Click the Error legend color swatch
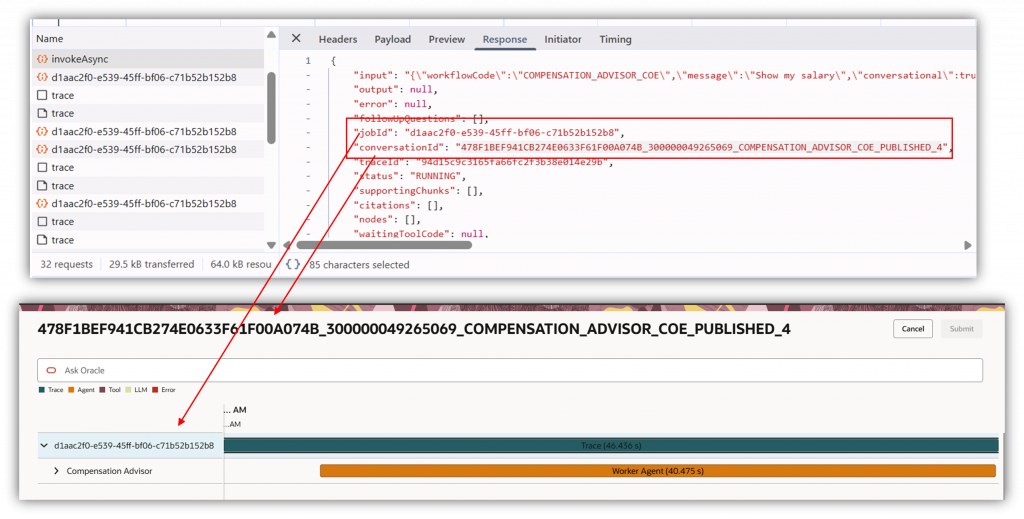This screenshot has width=1024, height=519. click(x=155, y=390)
